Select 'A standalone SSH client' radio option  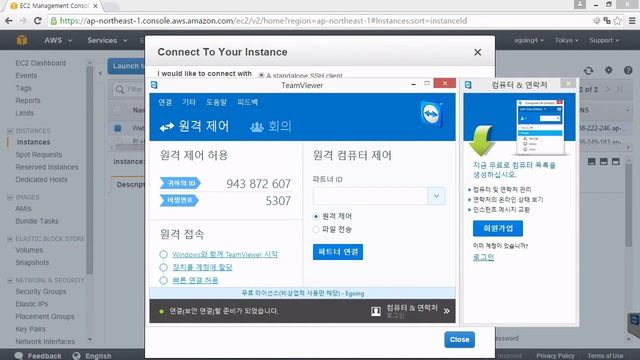(x=261, y=76)
